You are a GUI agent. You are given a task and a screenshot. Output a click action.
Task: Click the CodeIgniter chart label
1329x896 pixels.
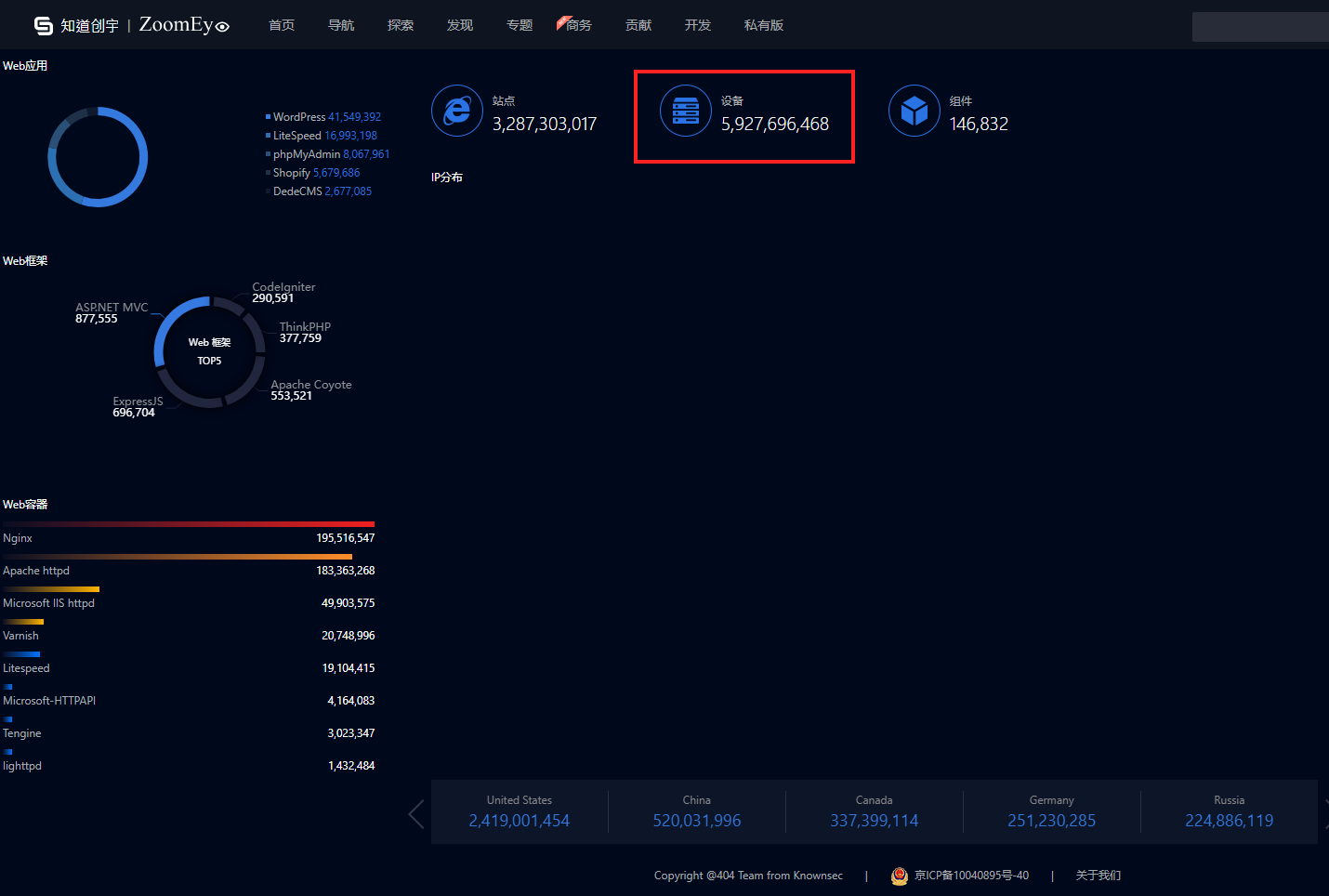click(x=283, y=287)
